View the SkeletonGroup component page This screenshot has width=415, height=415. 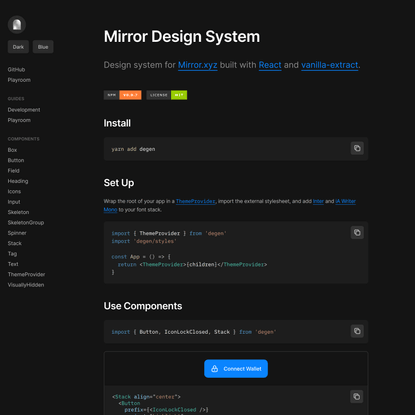(x=26, y=222)
